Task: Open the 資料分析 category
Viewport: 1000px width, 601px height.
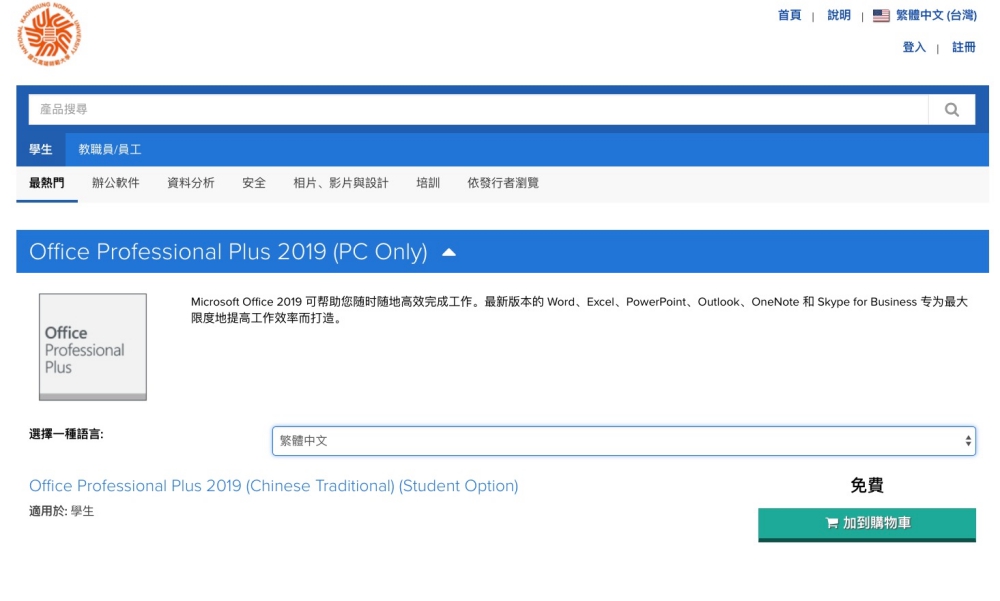Action: pyautogui.click(x=191, y=183)
